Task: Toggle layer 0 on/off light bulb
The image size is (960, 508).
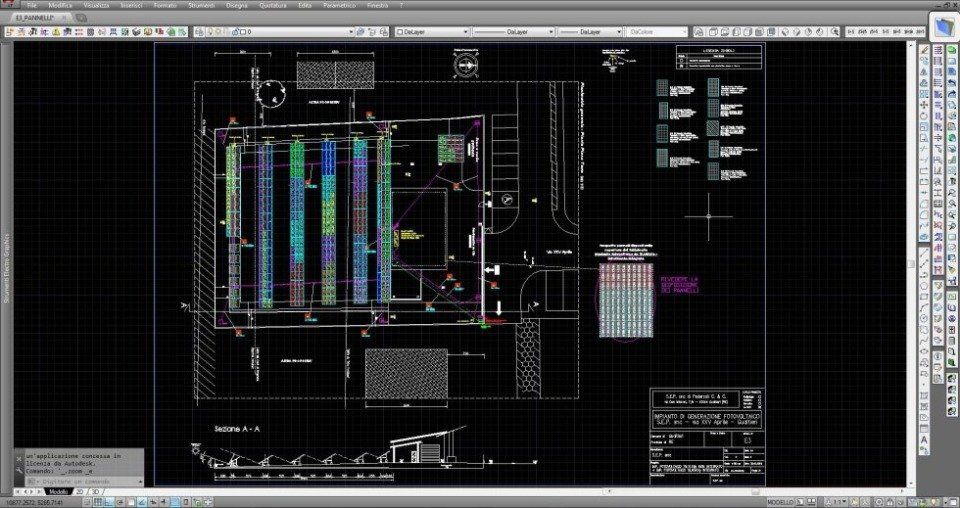Action: pos(210,31)
